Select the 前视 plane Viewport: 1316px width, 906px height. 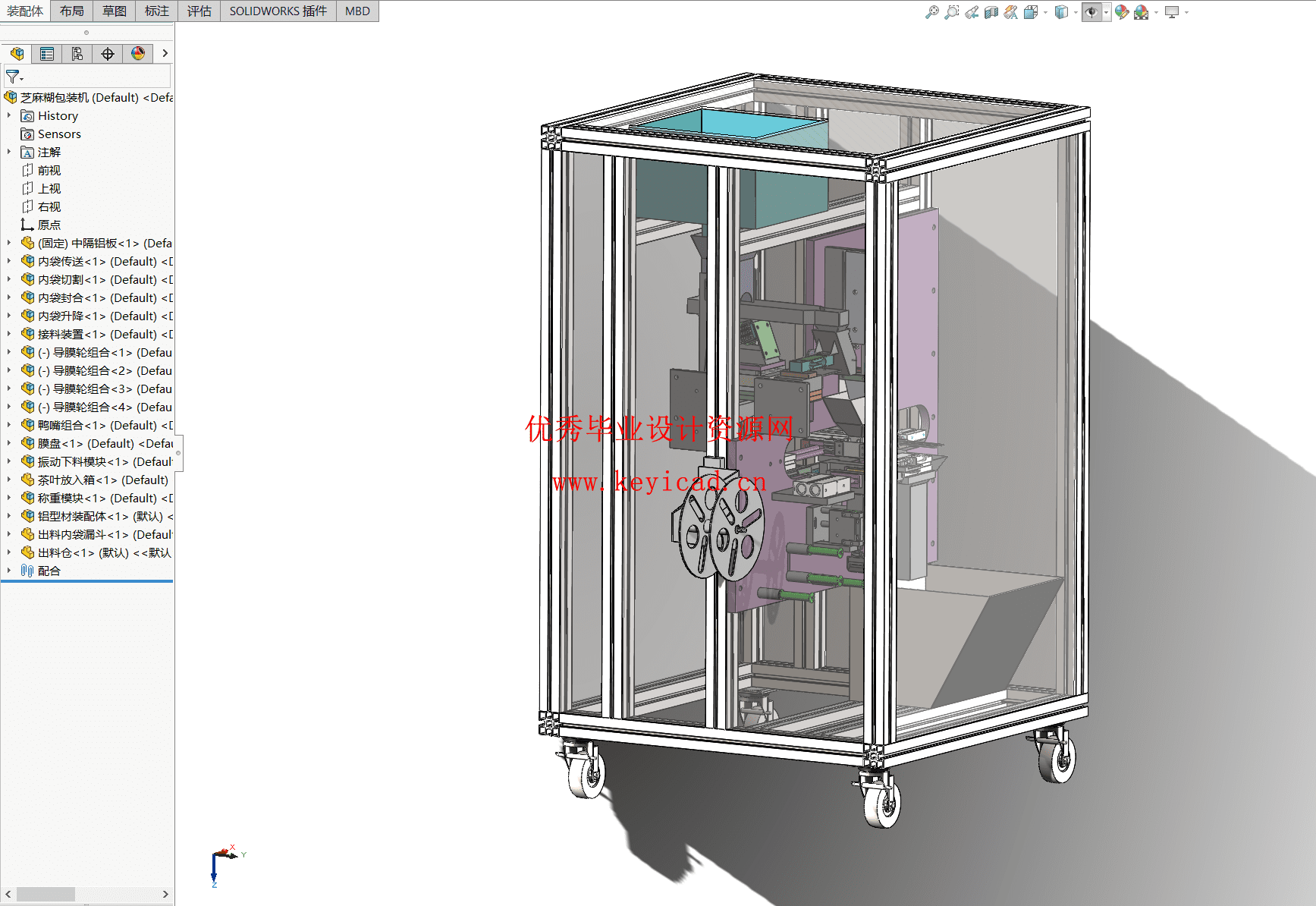(41, 170)
